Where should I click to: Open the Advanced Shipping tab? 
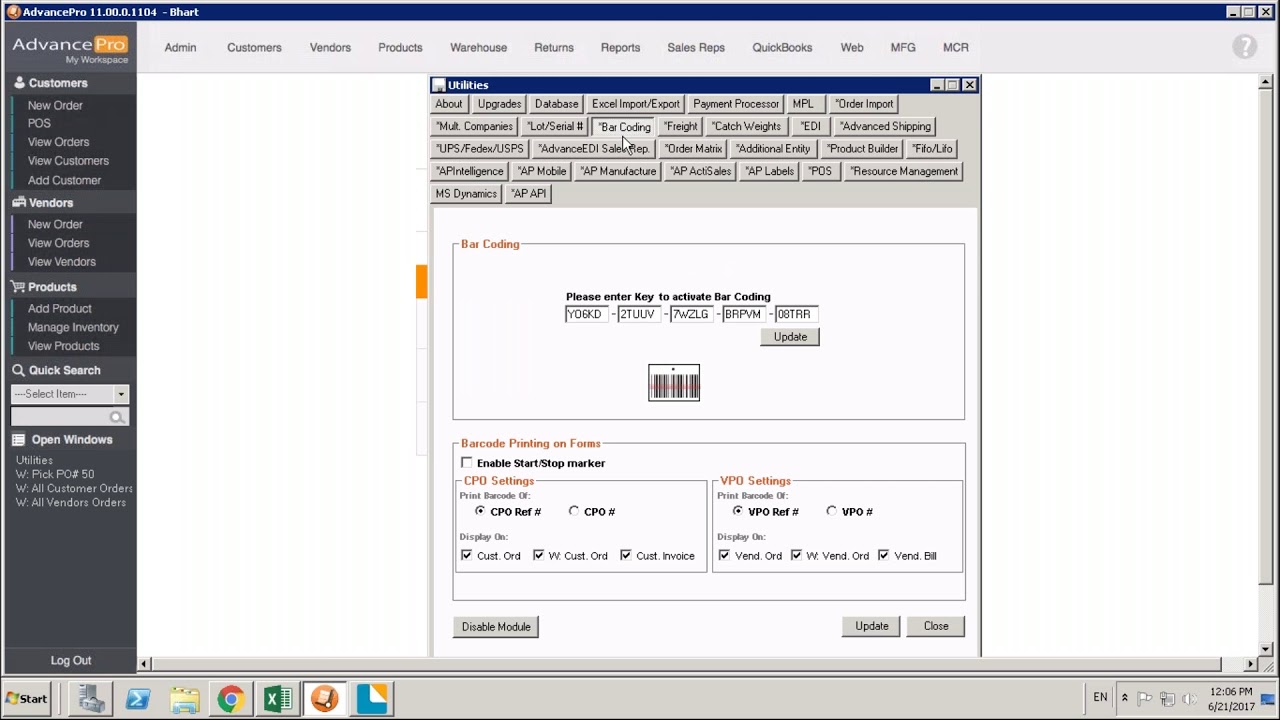885,126
